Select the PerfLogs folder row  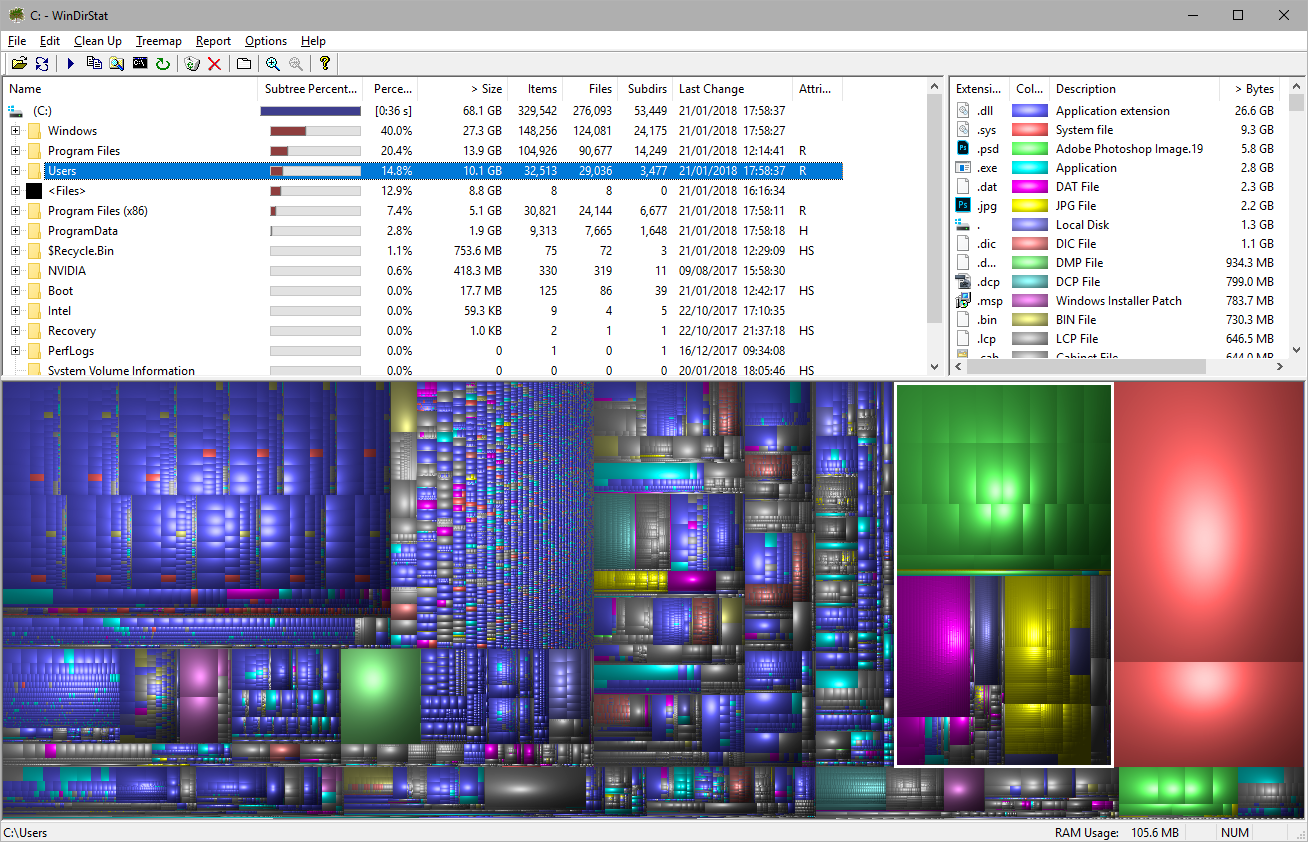(x=424, y=351)
